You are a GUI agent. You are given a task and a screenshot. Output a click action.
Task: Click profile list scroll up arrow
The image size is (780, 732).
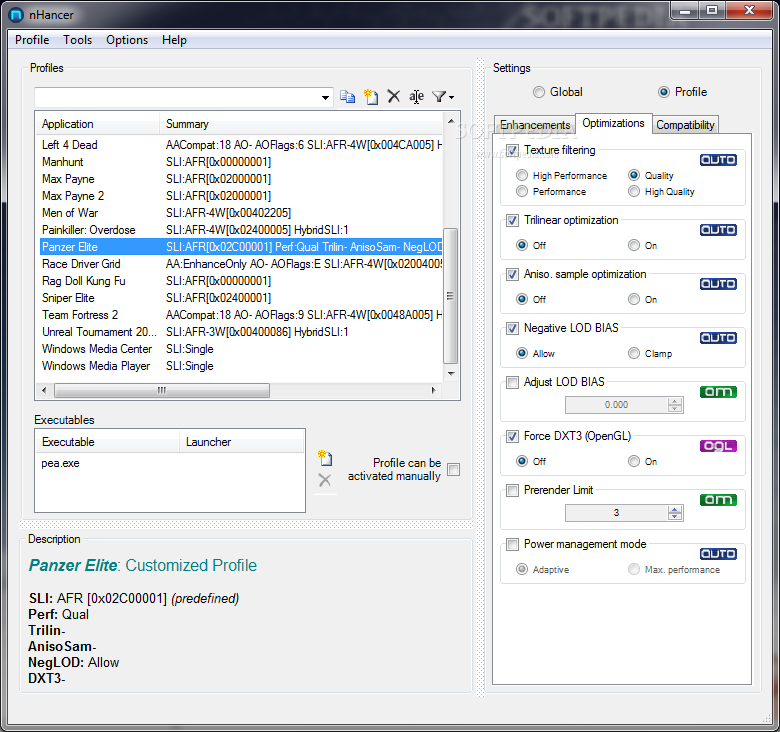[451, 121]
